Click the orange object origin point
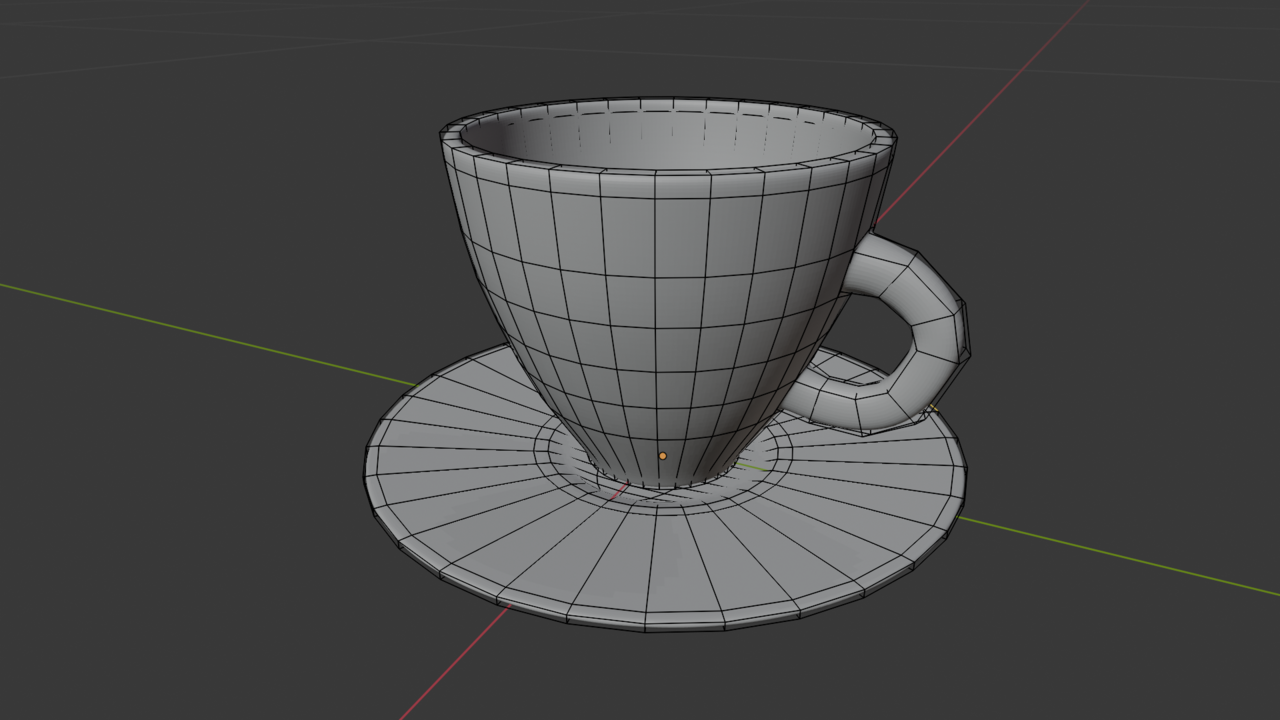 (x=663, y=456)
